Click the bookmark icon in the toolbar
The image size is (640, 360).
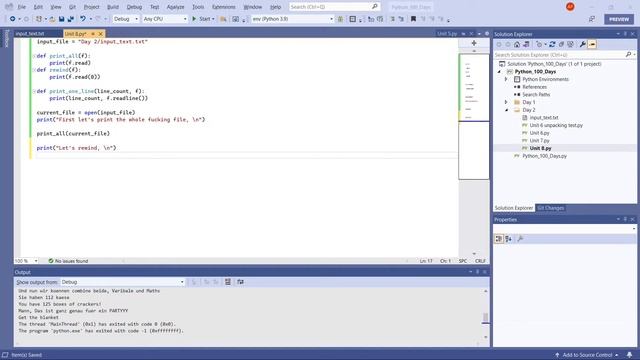[x=413, y=19]
